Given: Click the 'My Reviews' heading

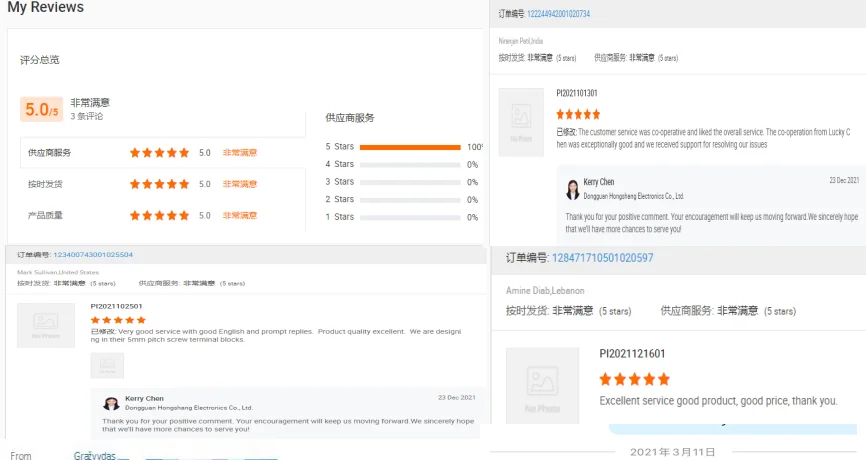Looking at the screenshot, I should click(x=45, y=7).
